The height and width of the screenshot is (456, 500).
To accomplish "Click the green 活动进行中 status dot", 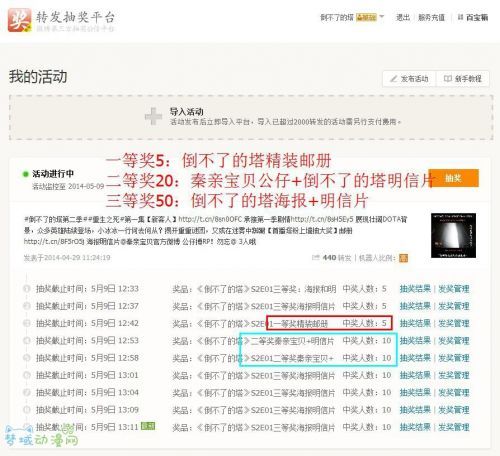I will pos(25,174).
